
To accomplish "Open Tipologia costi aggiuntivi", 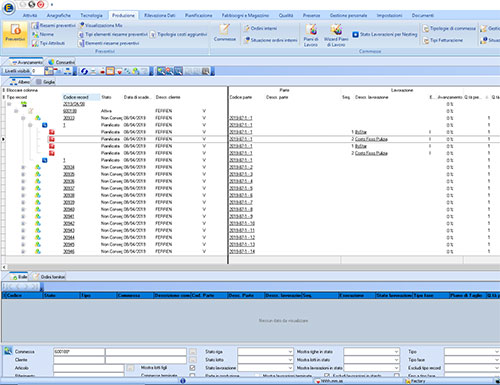I will [x=179, y=34].
